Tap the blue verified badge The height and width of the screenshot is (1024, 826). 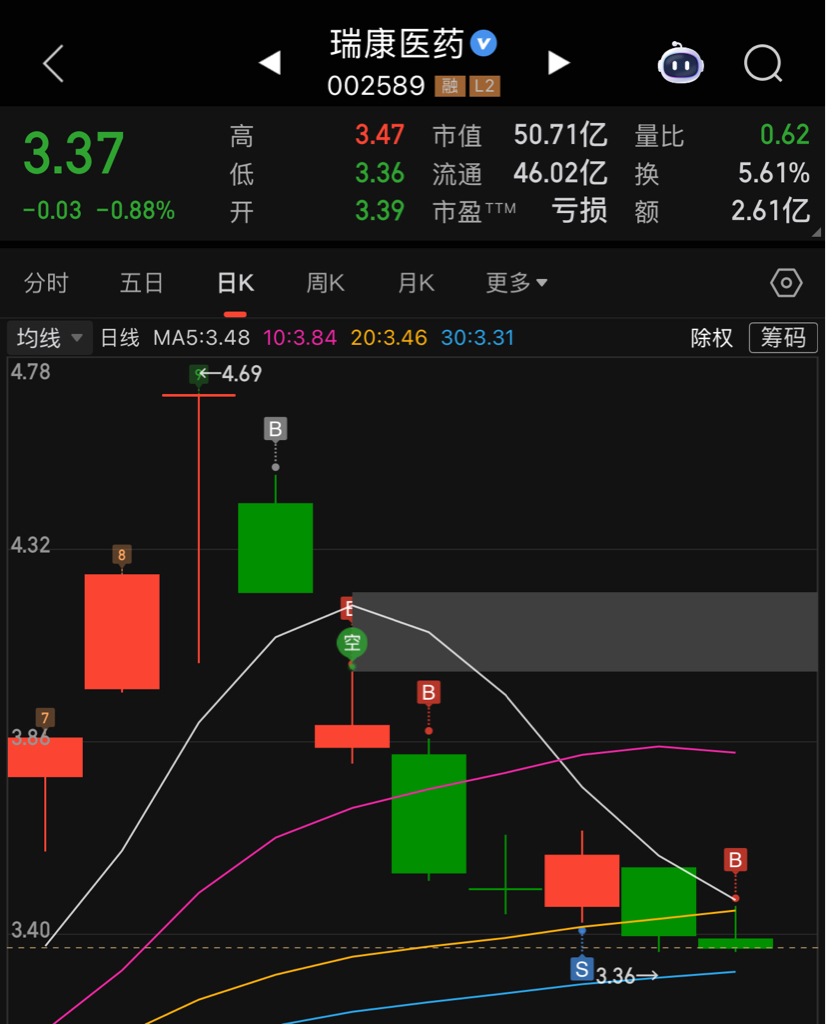click(x=484, y=44)
